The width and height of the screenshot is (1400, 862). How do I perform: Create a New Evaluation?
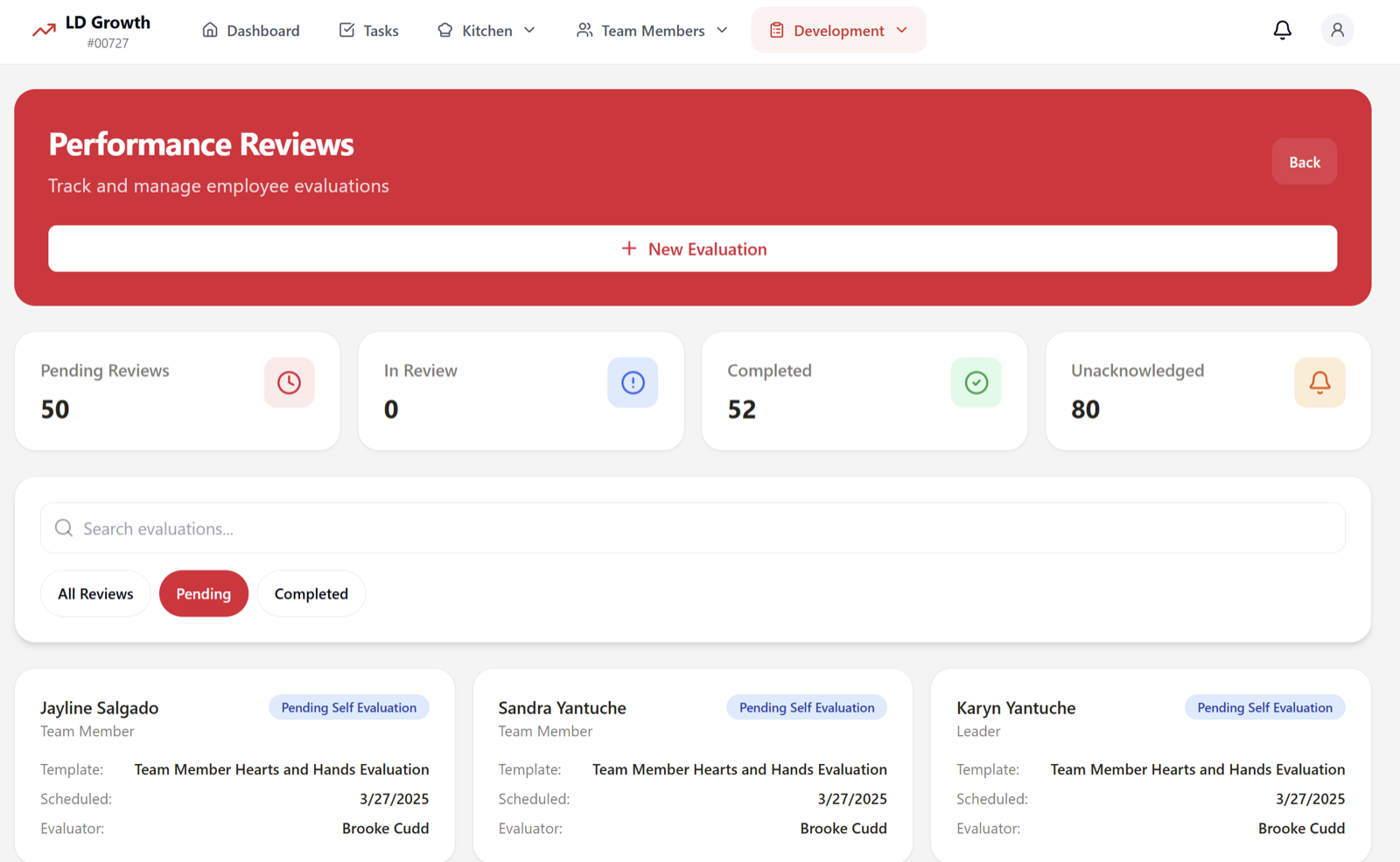[693, 249]
